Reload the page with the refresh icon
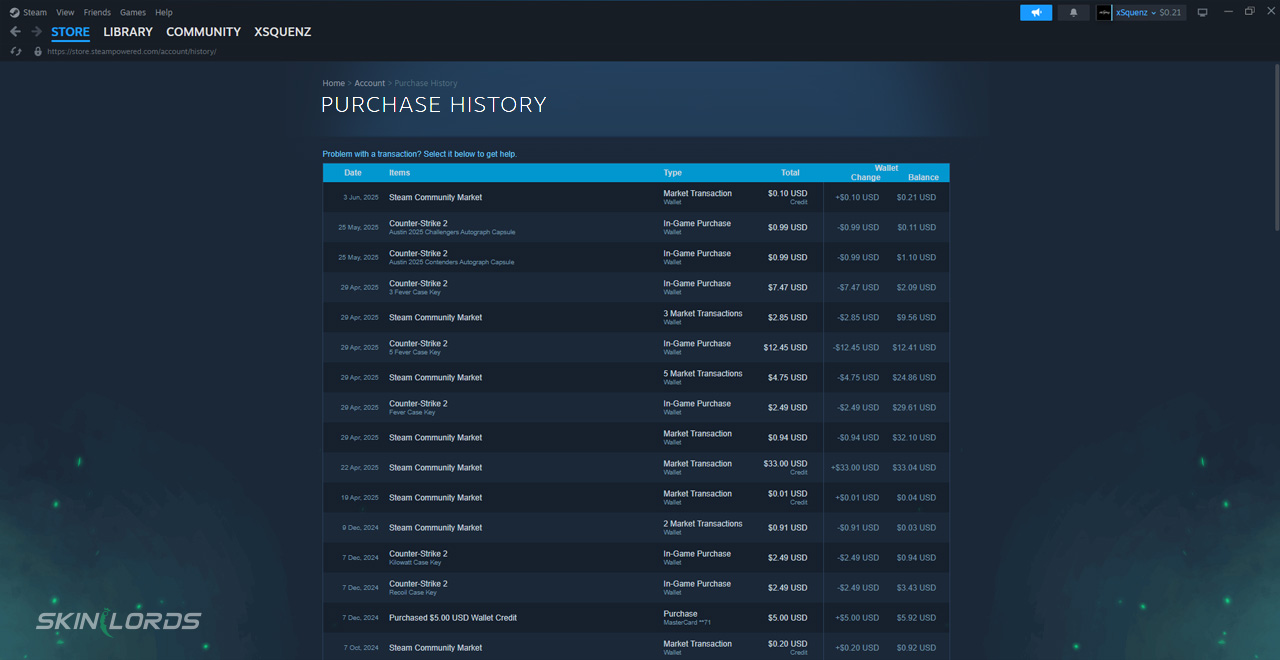 (16, 51)
